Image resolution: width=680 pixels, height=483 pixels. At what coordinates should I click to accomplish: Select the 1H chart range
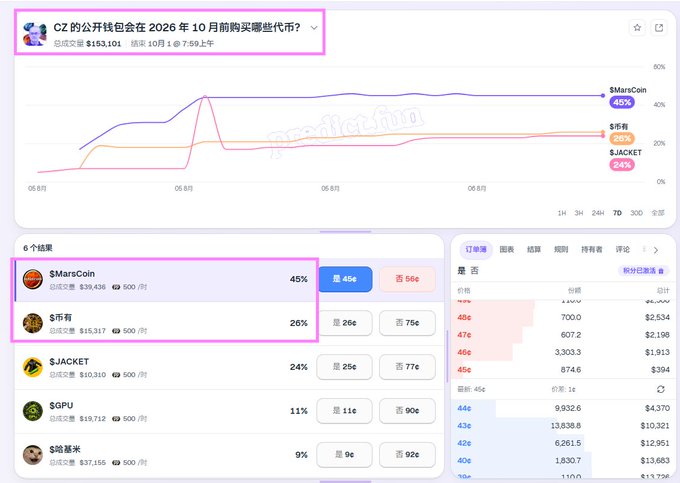[562, 213]
